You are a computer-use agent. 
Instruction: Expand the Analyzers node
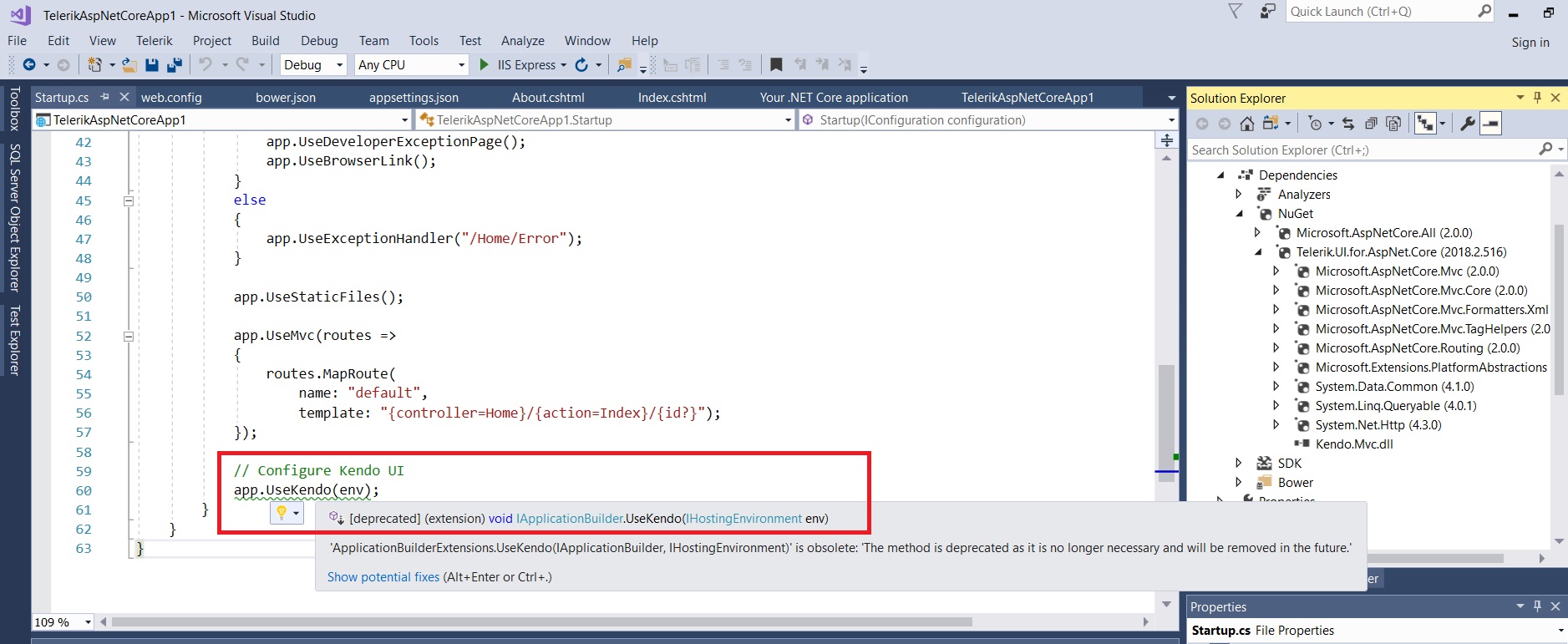pos(1239,195)
